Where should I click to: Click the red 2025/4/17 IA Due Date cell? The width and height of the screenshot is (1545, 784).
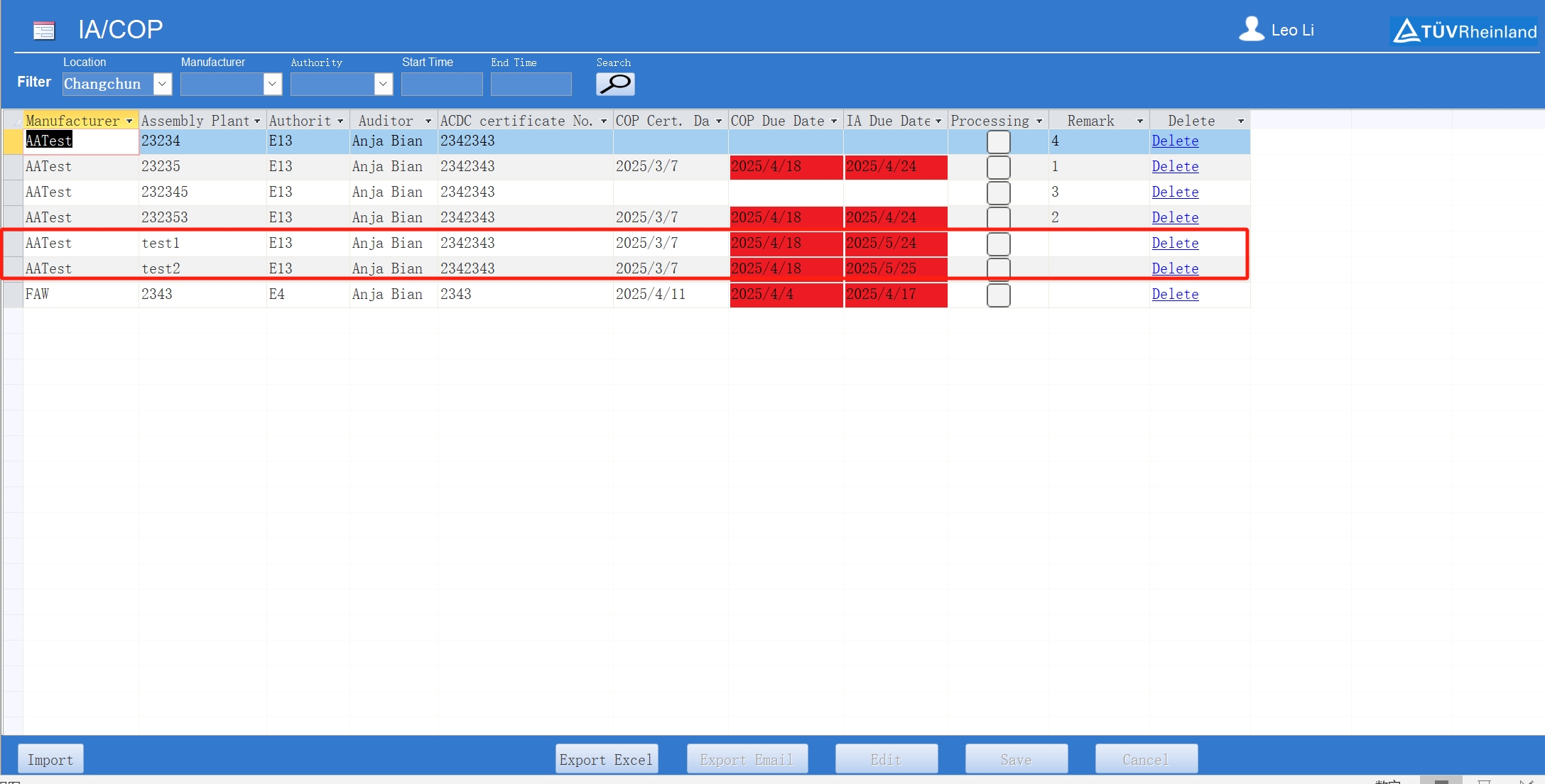point(896,295)
